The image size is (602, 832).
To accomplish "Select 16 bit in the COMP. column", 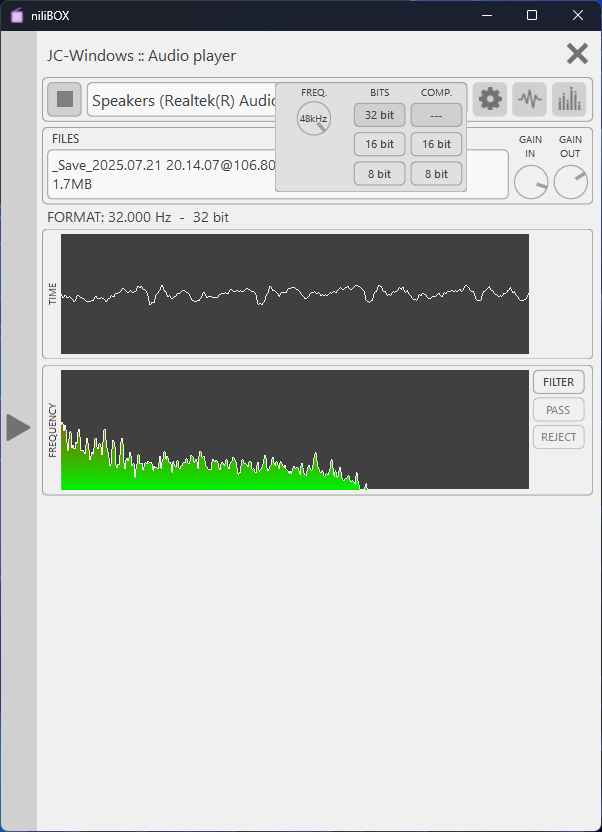I will [x=437, y=144].
